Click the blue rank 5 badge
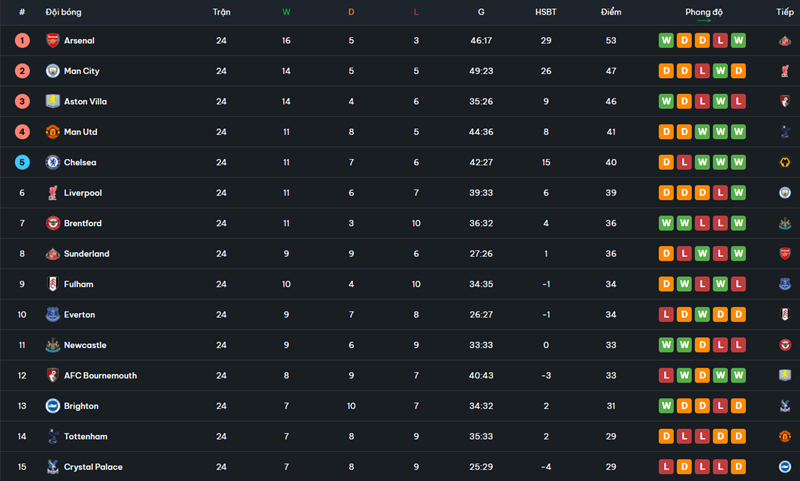Viewport: 800px width, 481px height. pyautogui.click(x=22, y=163)
